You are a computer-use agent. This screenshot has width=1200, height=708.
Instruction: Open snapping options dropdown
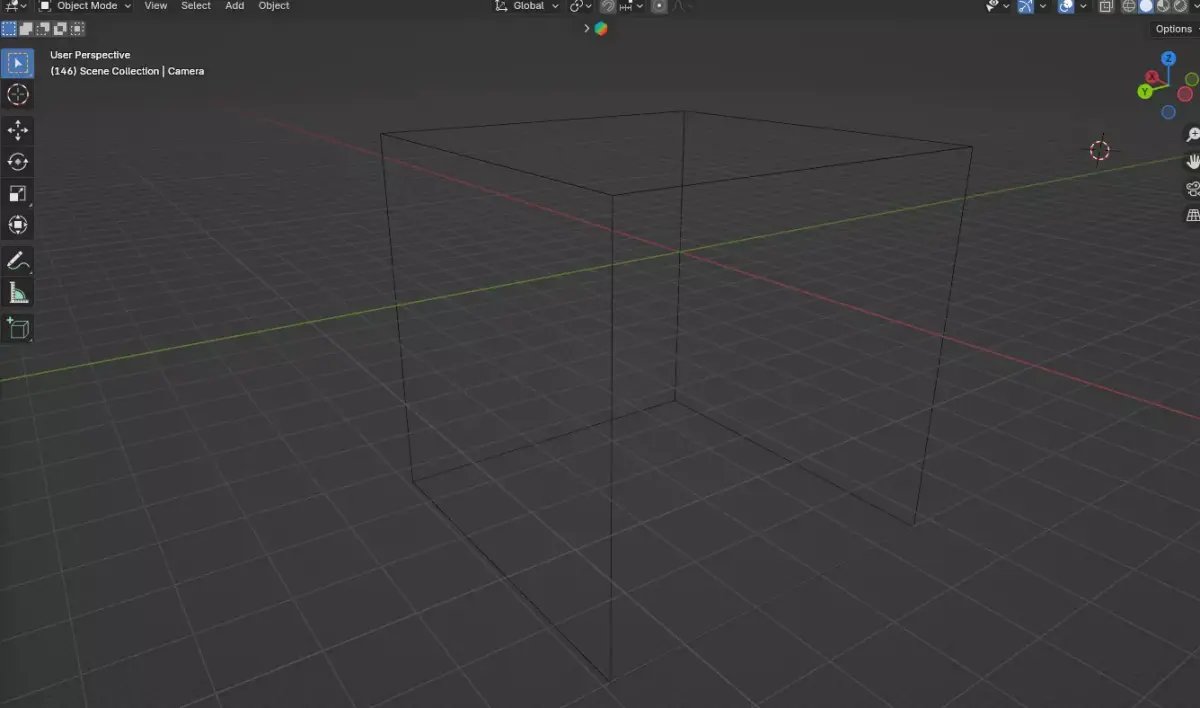coord(633,6)
